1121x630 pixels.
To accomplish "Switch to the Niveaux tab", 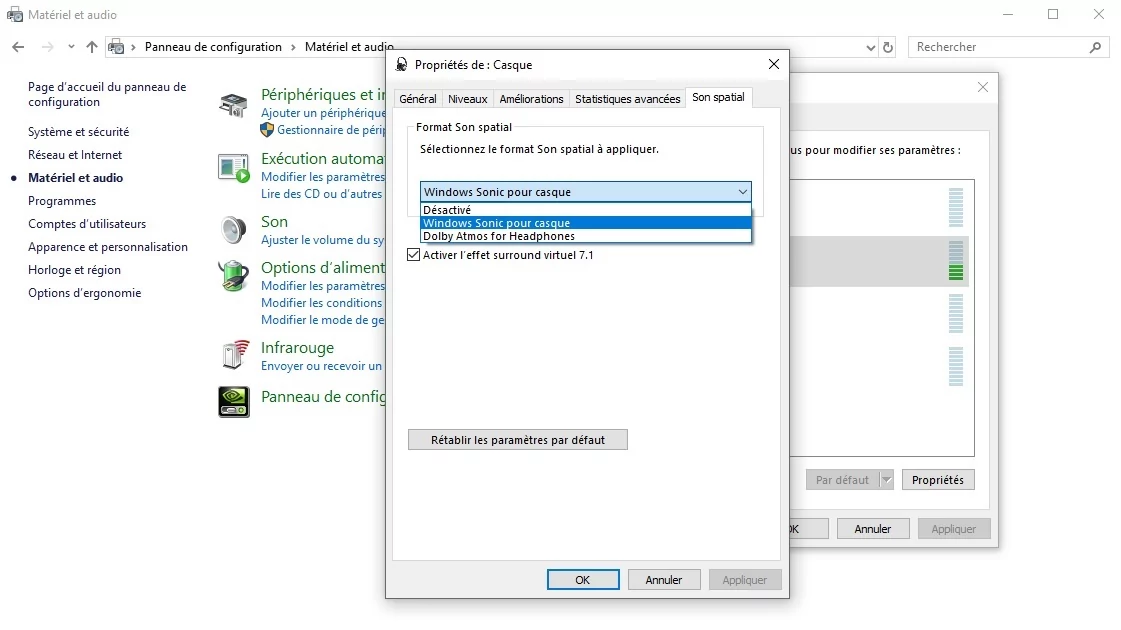I will click(x=468, y=99).
